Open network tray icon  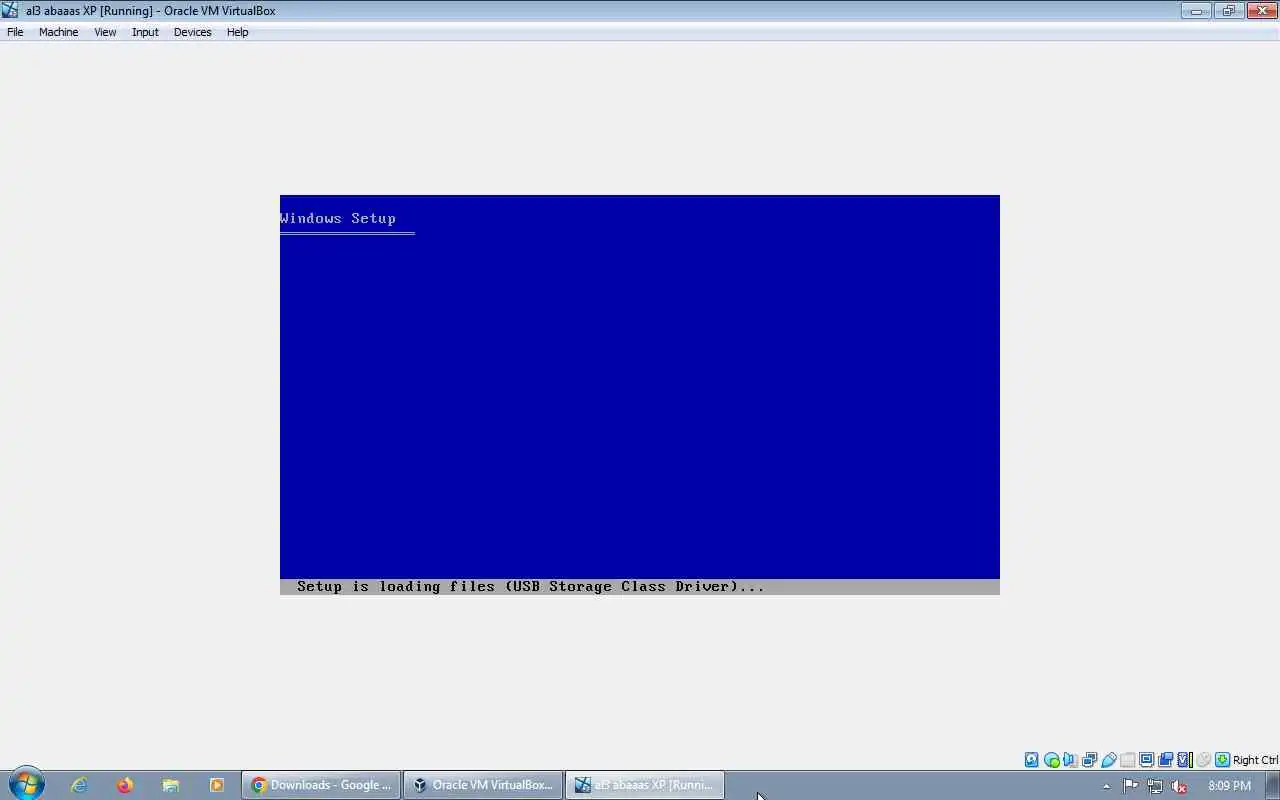[x=1155, y=786]
